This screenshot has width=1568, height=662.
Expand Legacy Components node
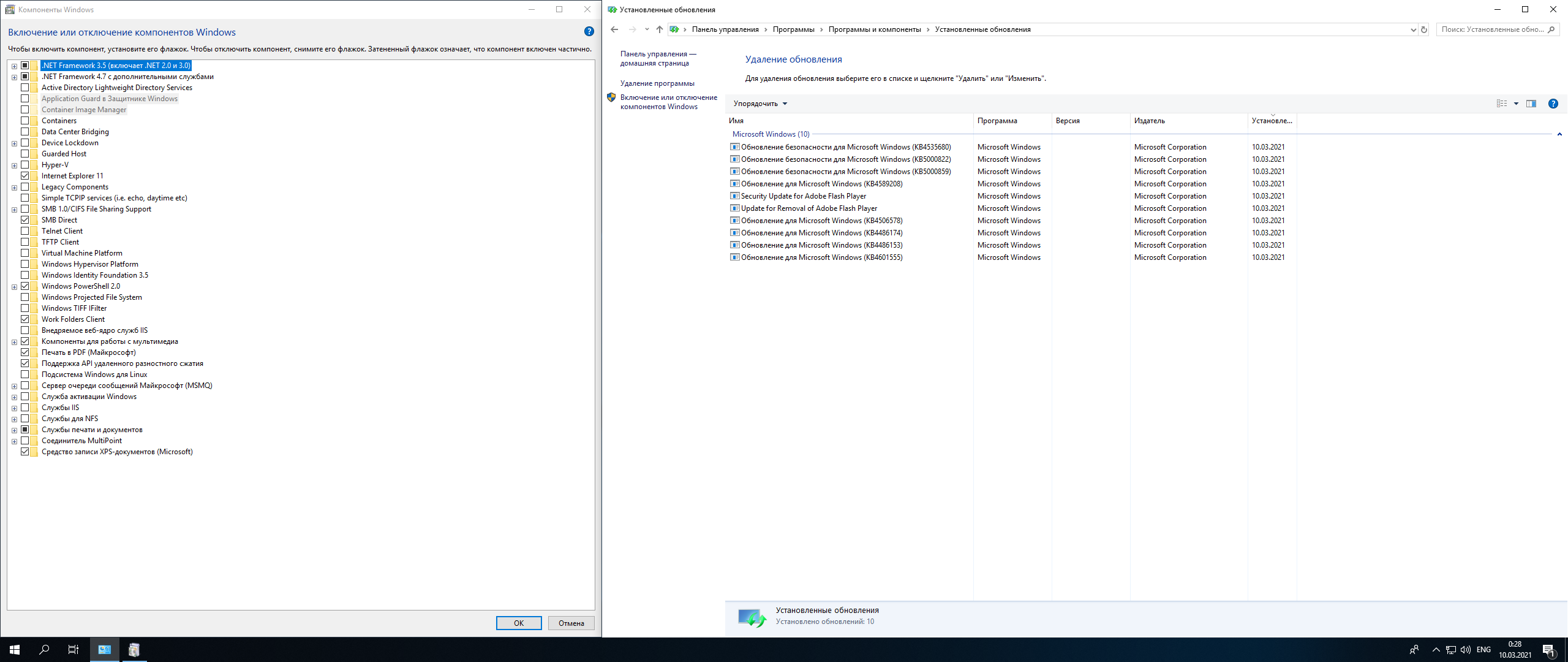click(x=14, y=188)
